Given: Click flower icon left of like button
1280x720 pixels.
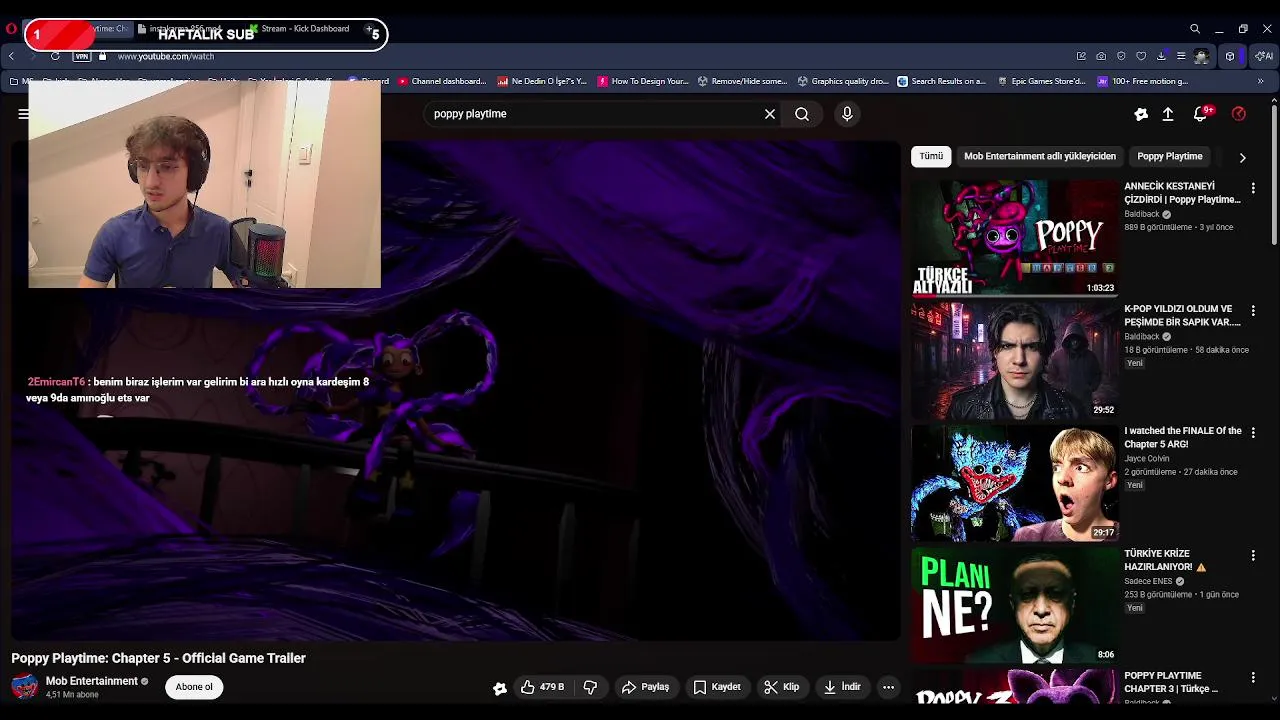Looking at the screenshot, I should tap(500, 688).
